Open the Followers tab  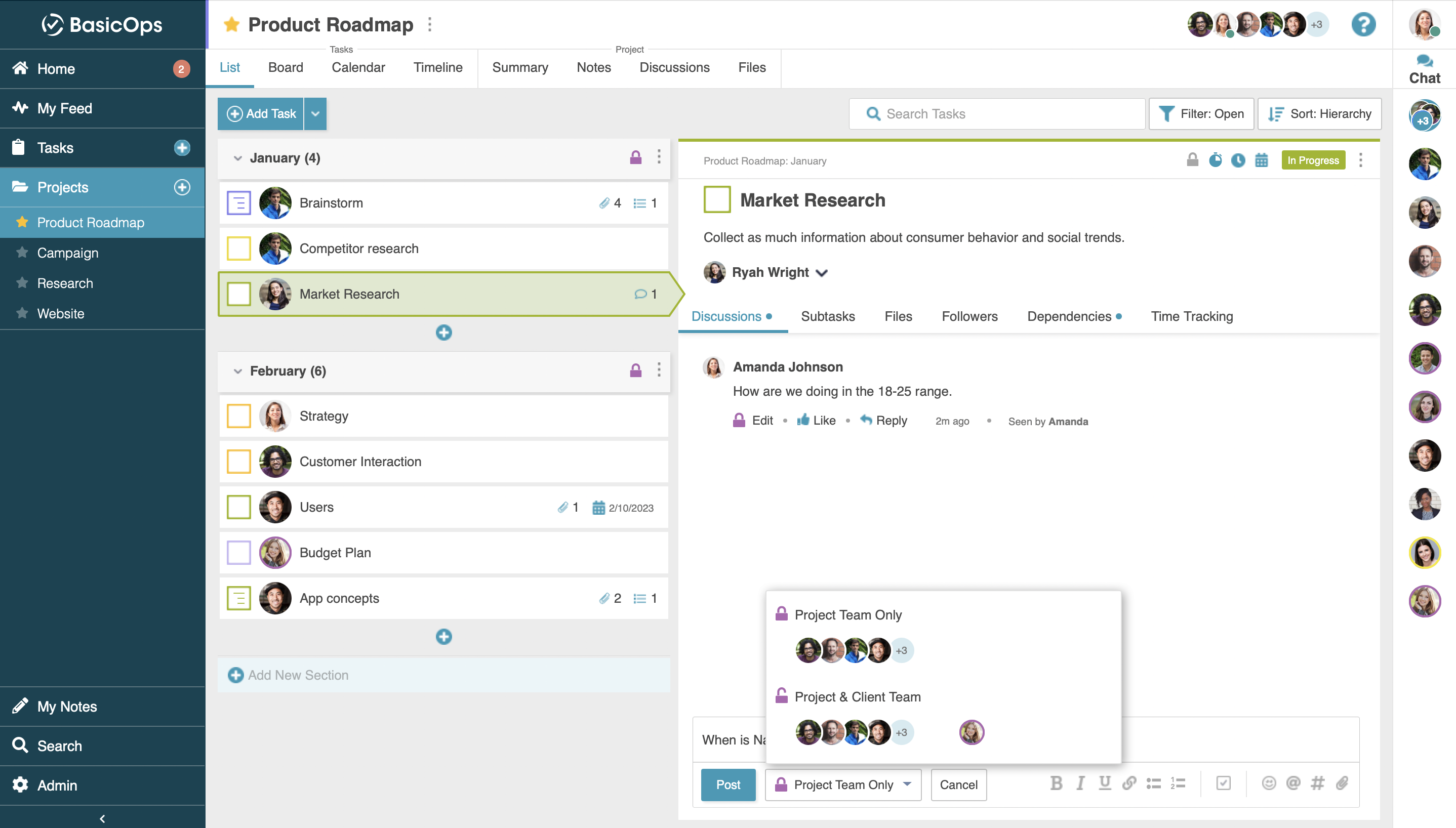(x=969, y=316)
